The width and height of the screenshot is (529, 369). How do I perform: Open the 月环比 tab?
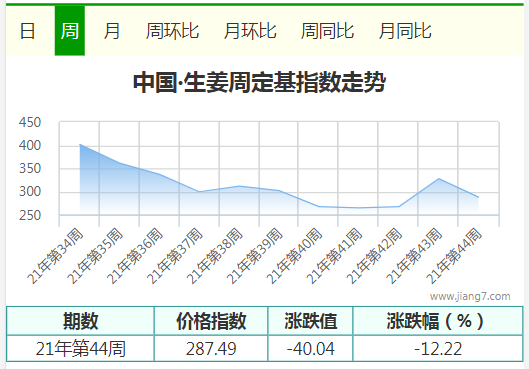click(250, 31)
